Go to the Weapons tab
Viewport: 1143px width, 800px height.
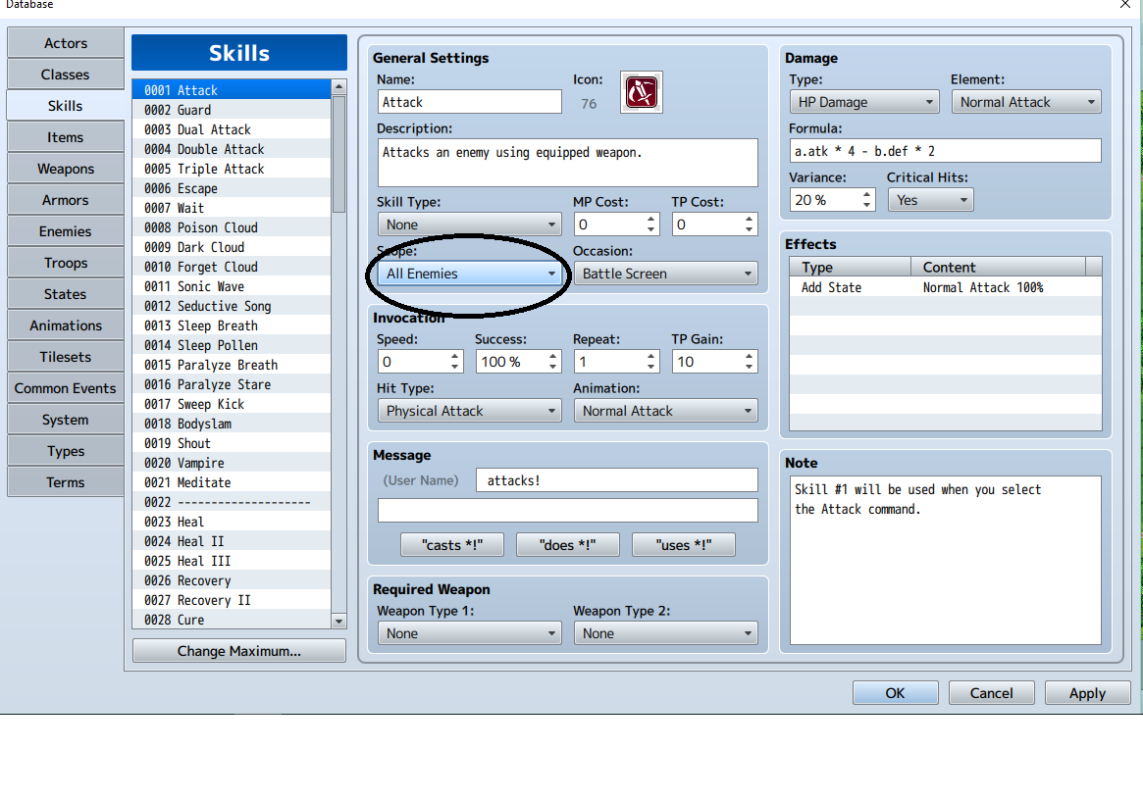coord(66,168)
